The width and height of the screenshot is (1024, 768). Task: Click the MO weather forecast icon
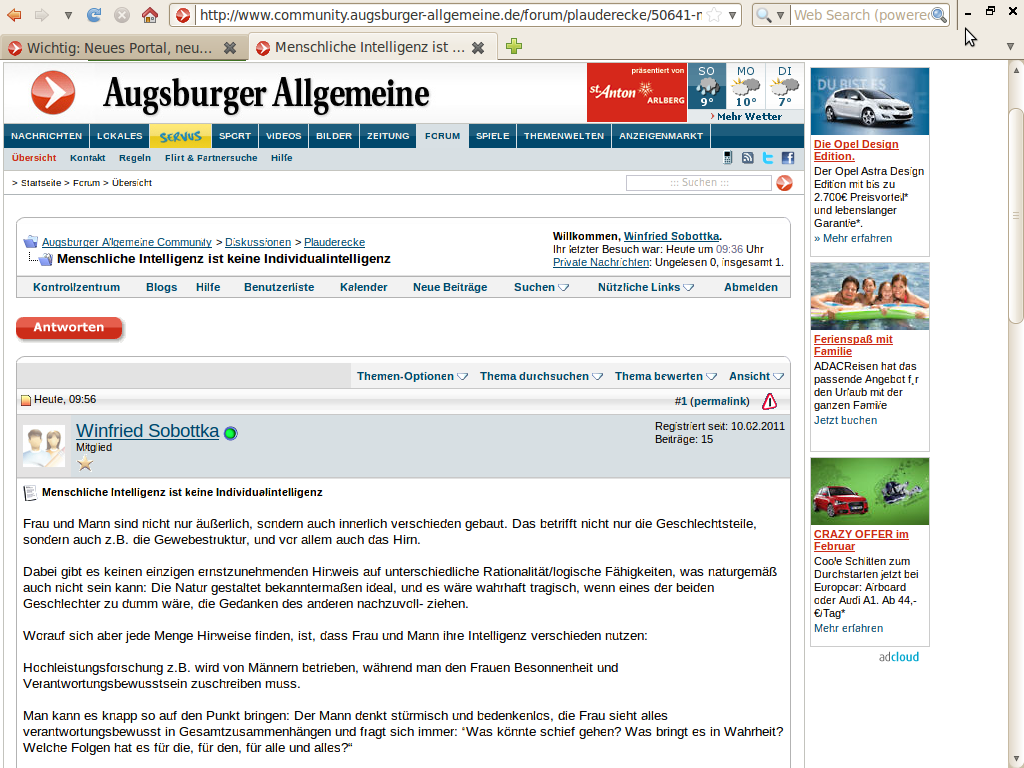tap(746, 86)
